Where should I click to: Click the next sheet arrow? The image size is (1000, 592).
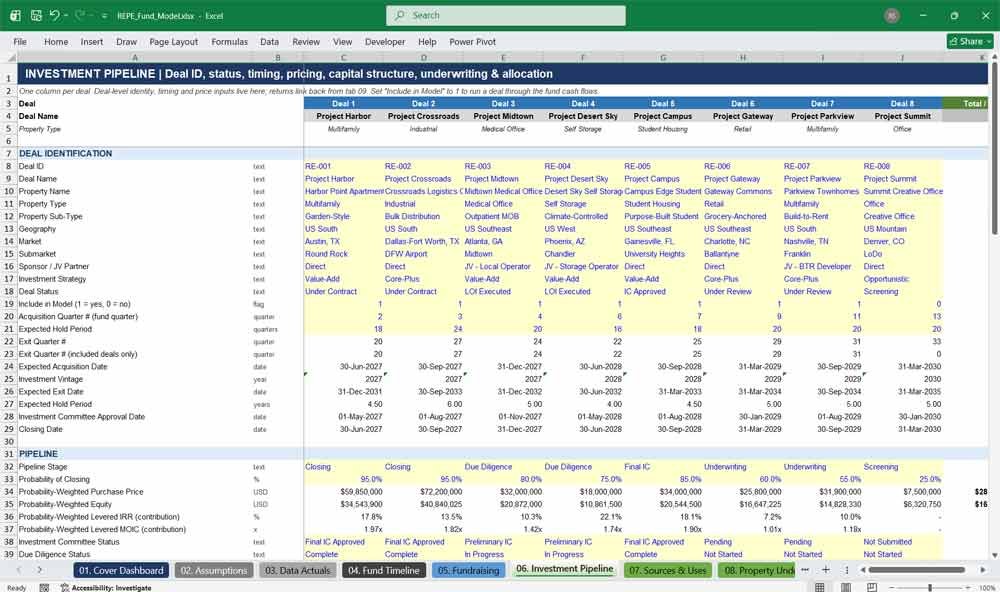click(x=40, y=570)
